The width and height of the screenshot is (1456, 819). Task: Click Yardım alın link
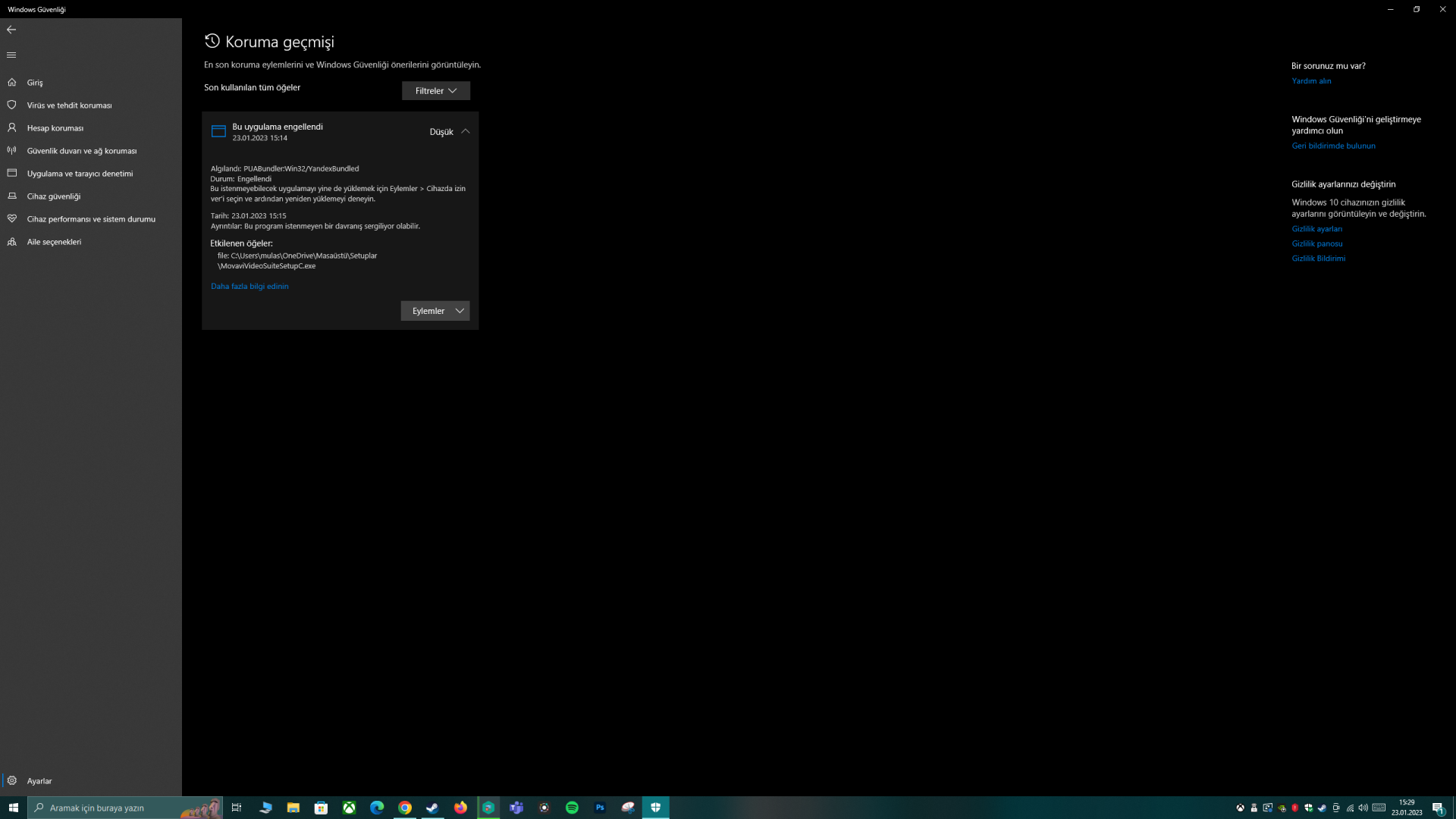tap(1311, 81)
